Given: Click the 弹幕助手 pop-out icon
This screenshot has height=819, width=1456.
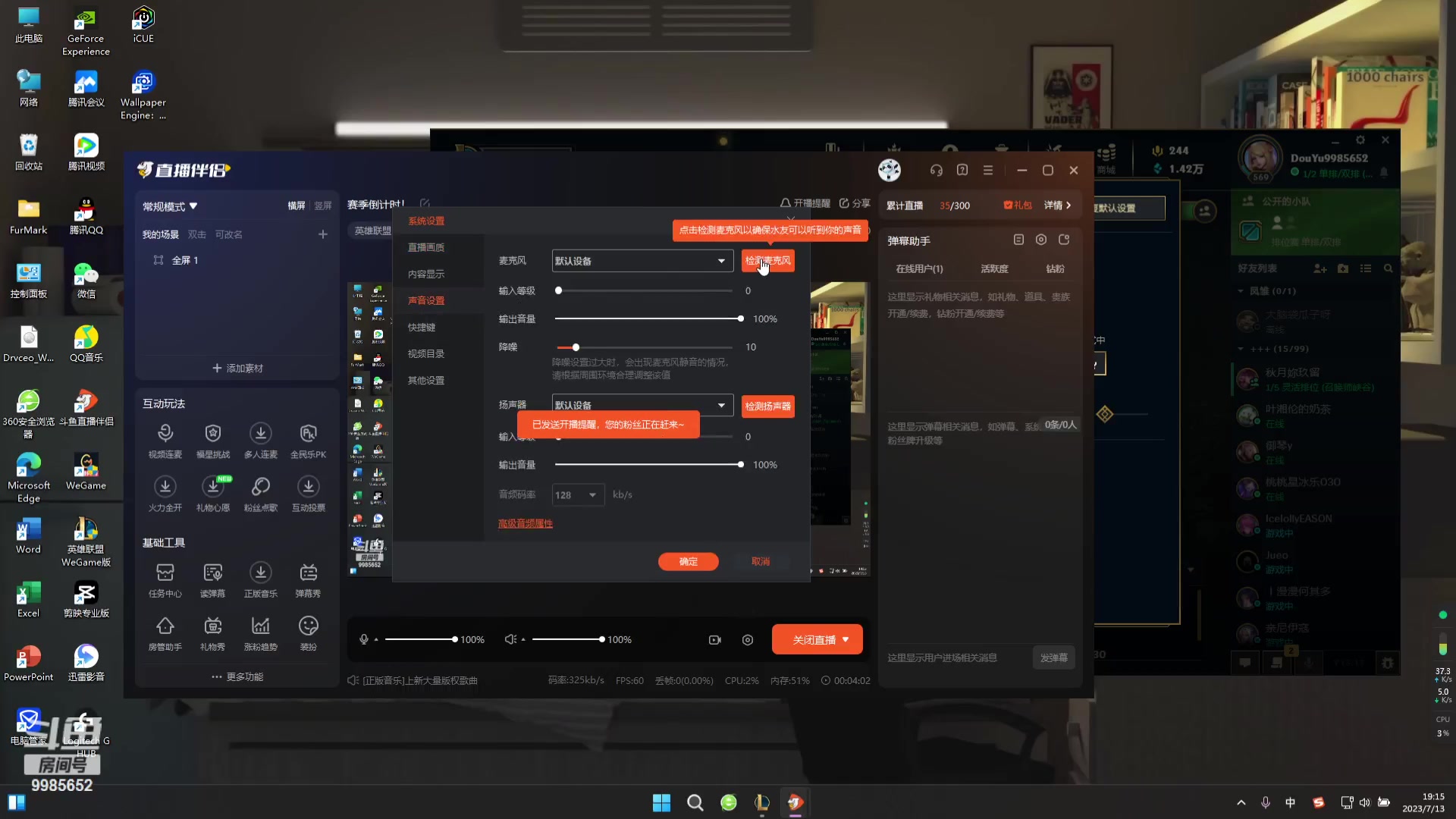Looking at the screenshot, I should [1064, 240].
